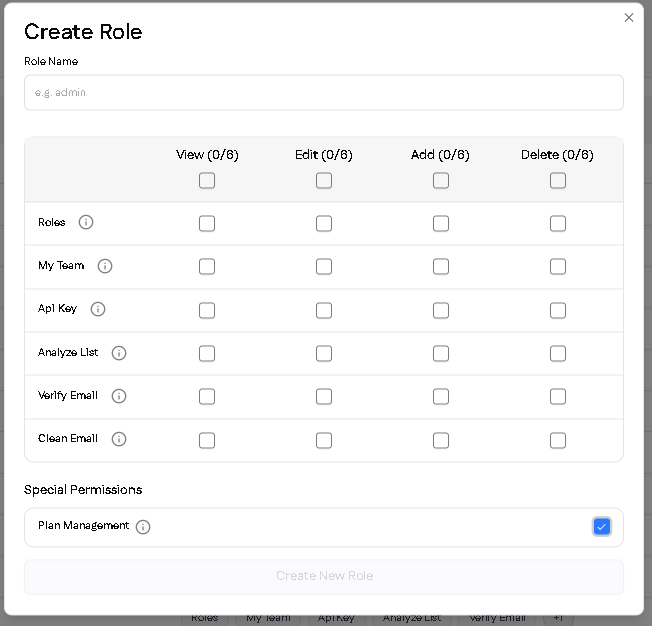This screenshot has width=652, height=626.
Task: Click the Clean Email info icon
Action: click(119, 439)
